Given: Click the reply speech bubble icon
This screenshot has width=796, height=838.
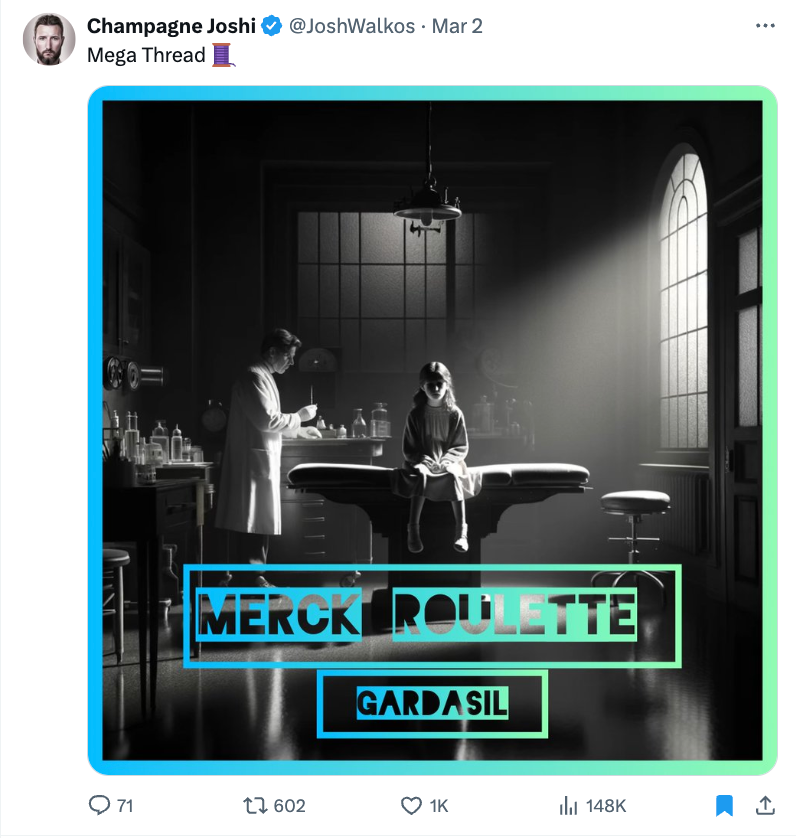Looking at the screenshot, I should pos(100,805).
